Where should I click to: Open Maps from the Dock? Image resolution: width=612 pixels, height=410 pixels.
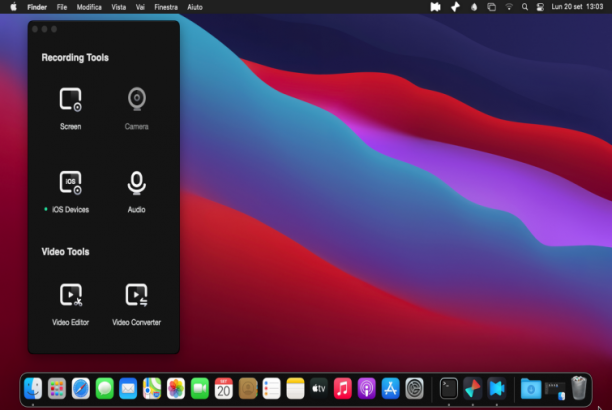[x=152, y=388]
